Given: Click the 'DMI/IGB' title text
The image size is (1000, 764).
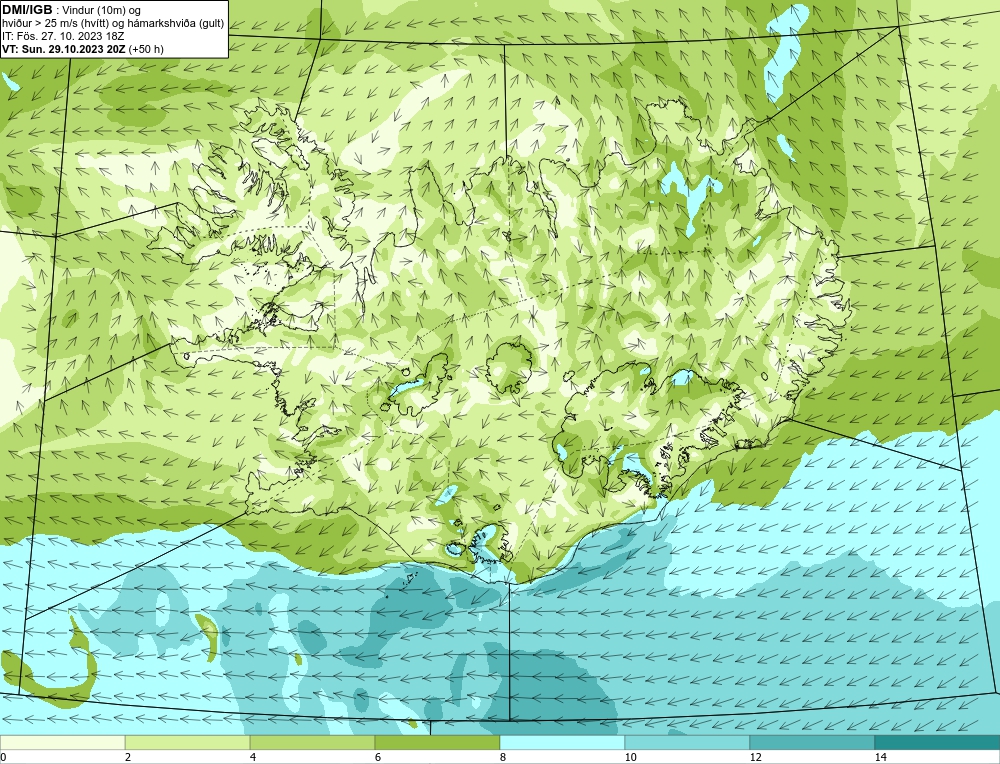Looking at the screenshot, I should tap(27, 10).
